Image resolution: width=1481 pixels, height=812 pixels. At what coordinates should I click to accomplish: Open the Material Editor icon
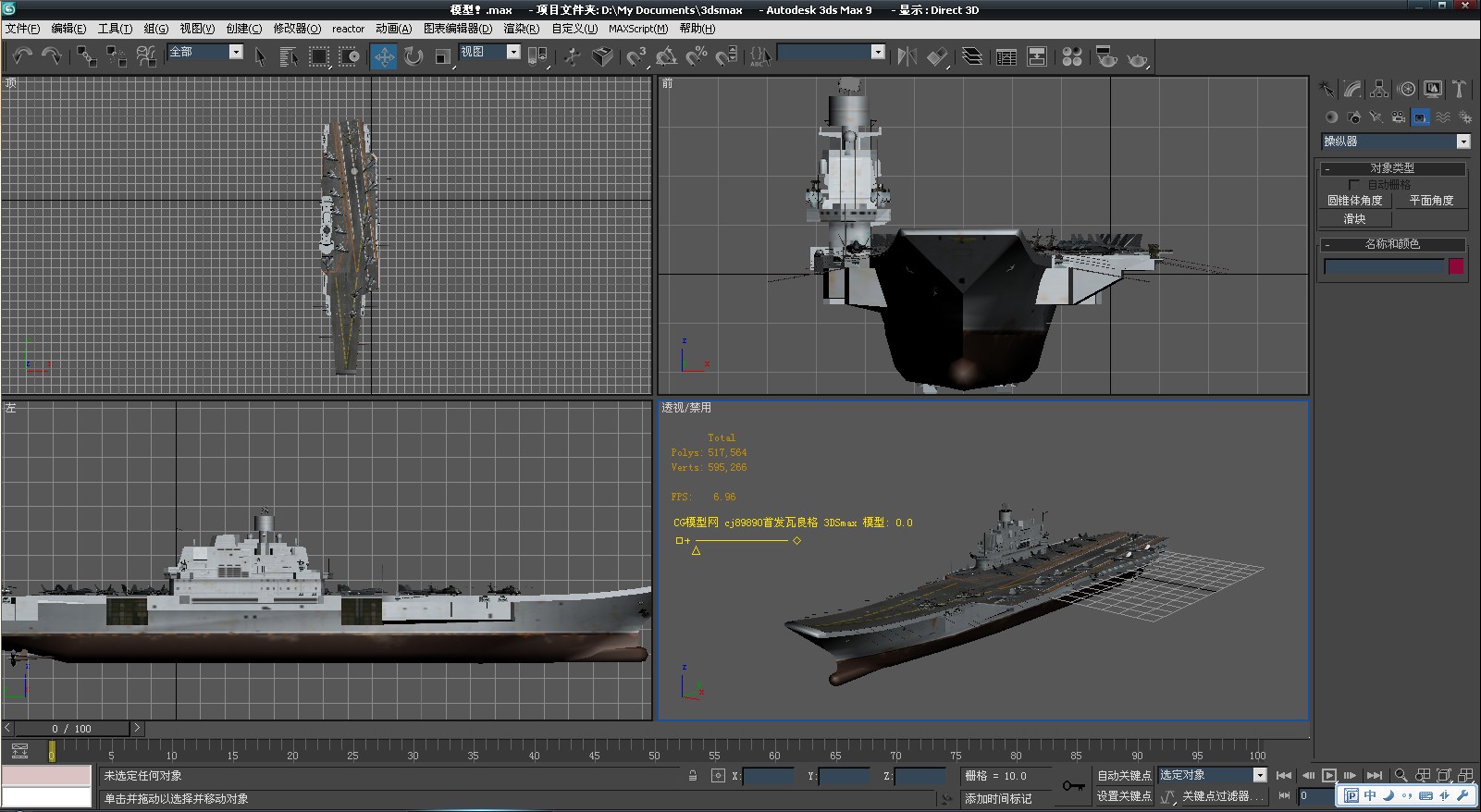1071,56
